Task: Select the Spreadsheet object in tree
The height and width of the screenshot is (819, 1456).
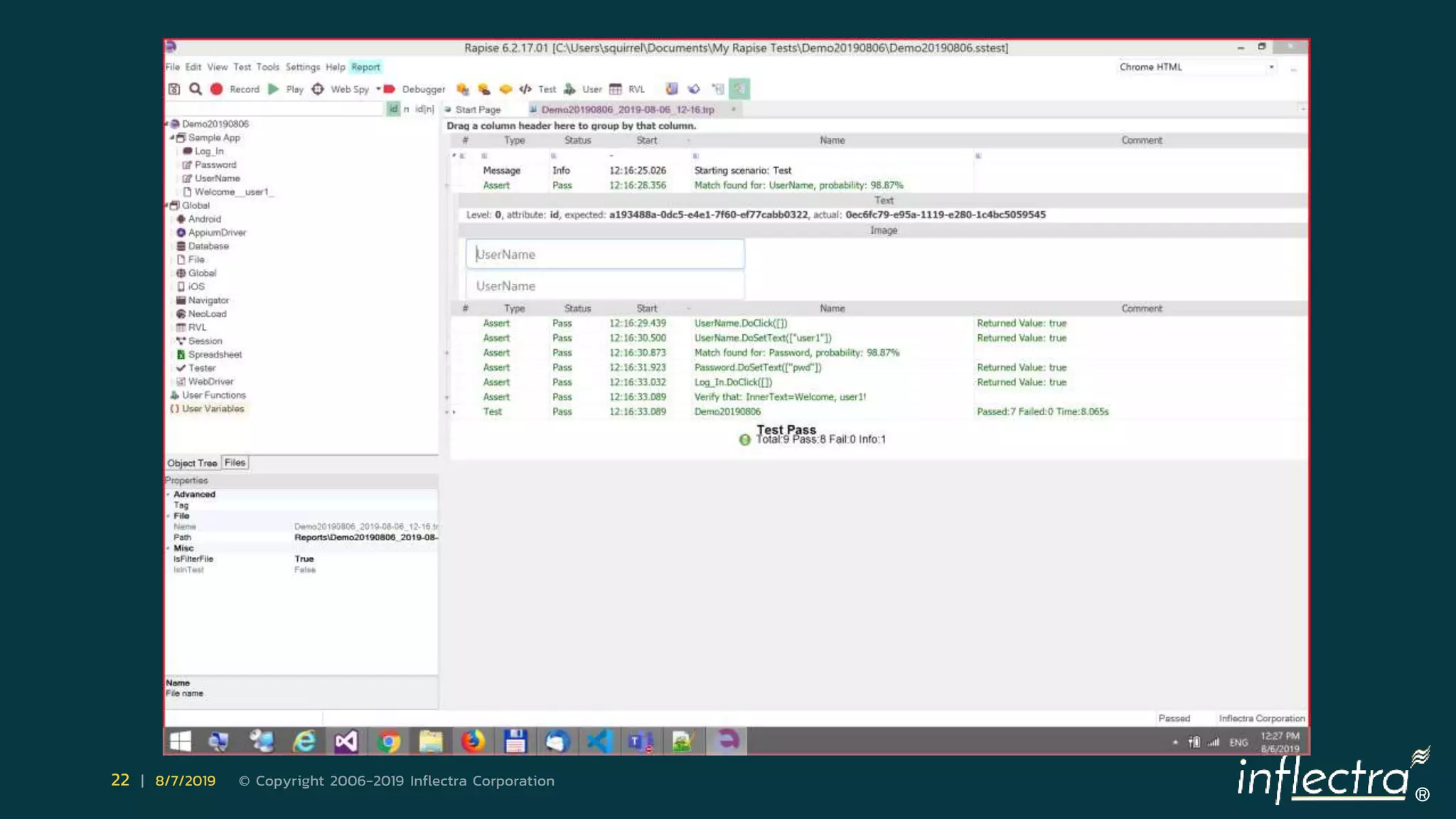Action: click(x=215, y=354)
